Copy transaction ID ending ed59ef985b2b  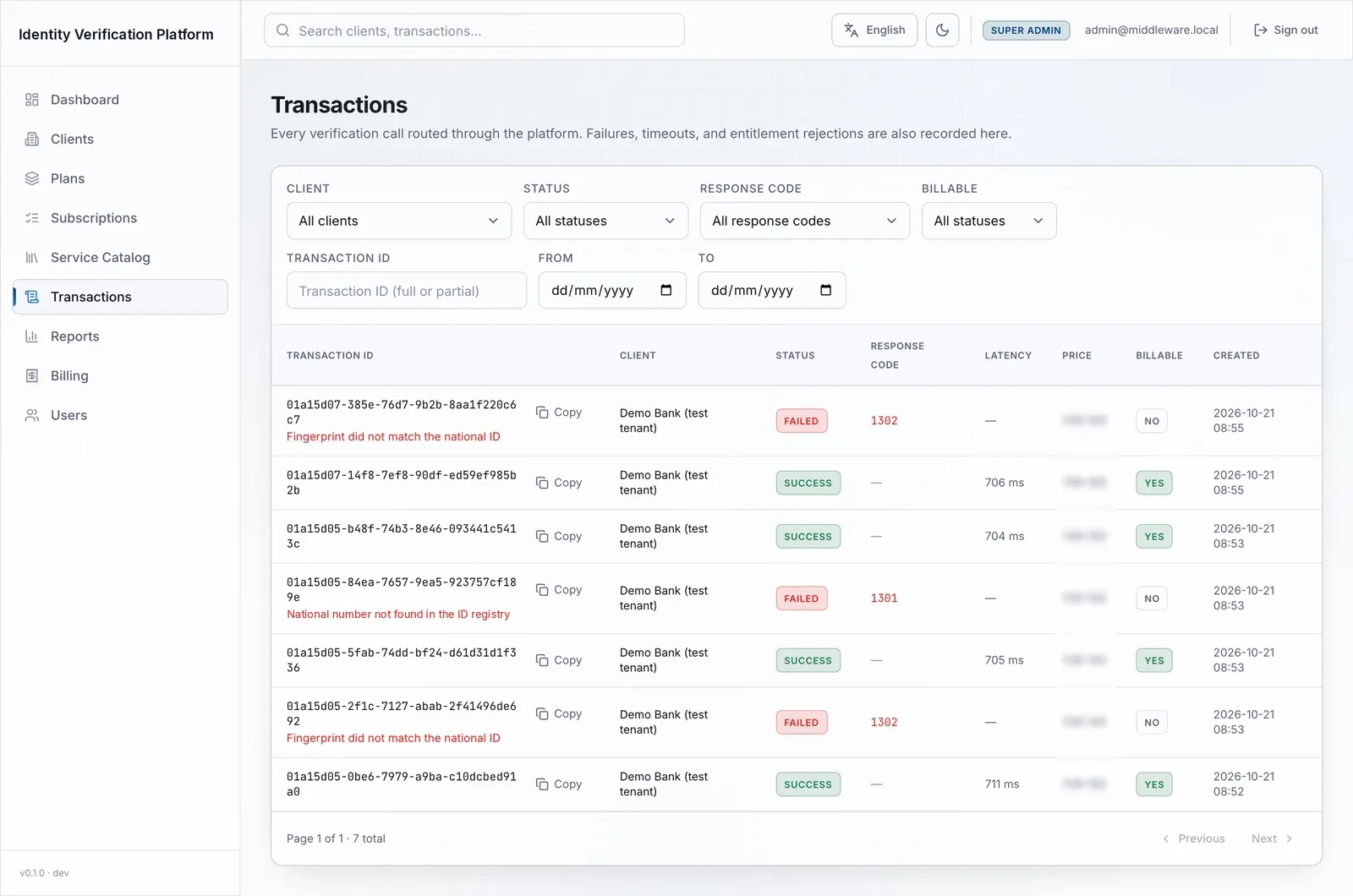point(559,483)
